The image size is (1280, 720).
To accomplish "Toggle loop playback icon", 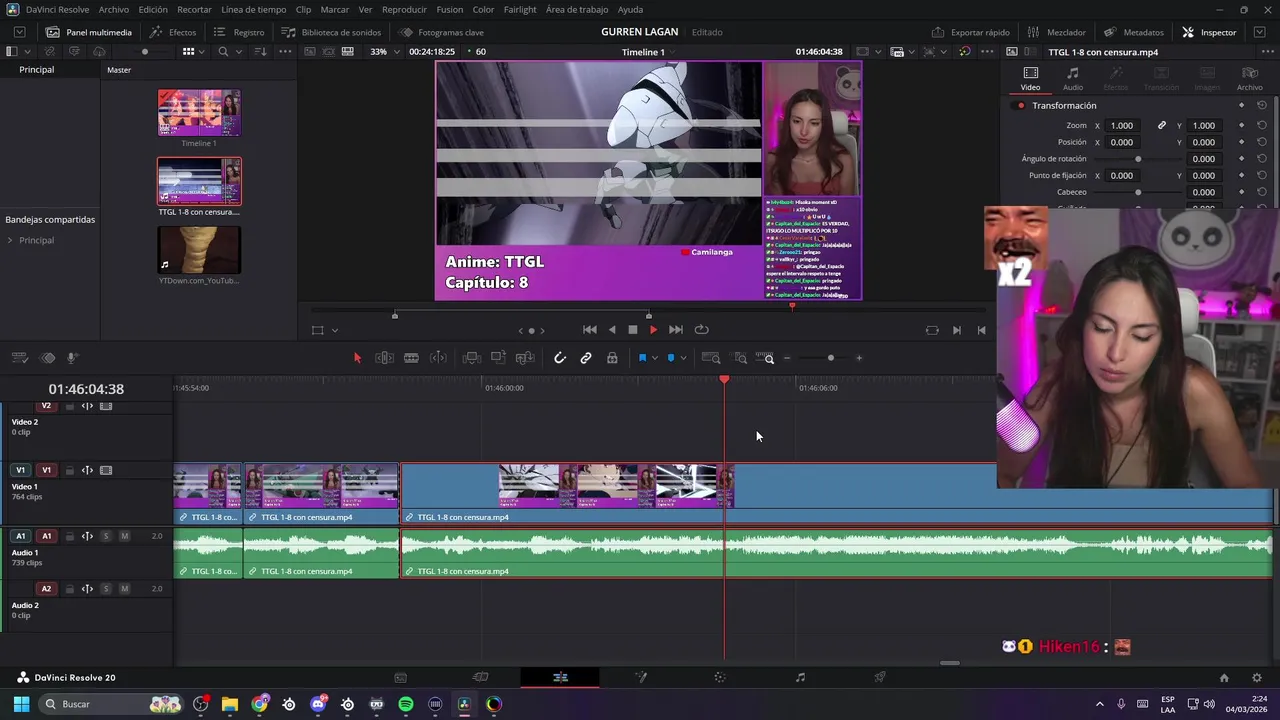I will click(702, 330).
